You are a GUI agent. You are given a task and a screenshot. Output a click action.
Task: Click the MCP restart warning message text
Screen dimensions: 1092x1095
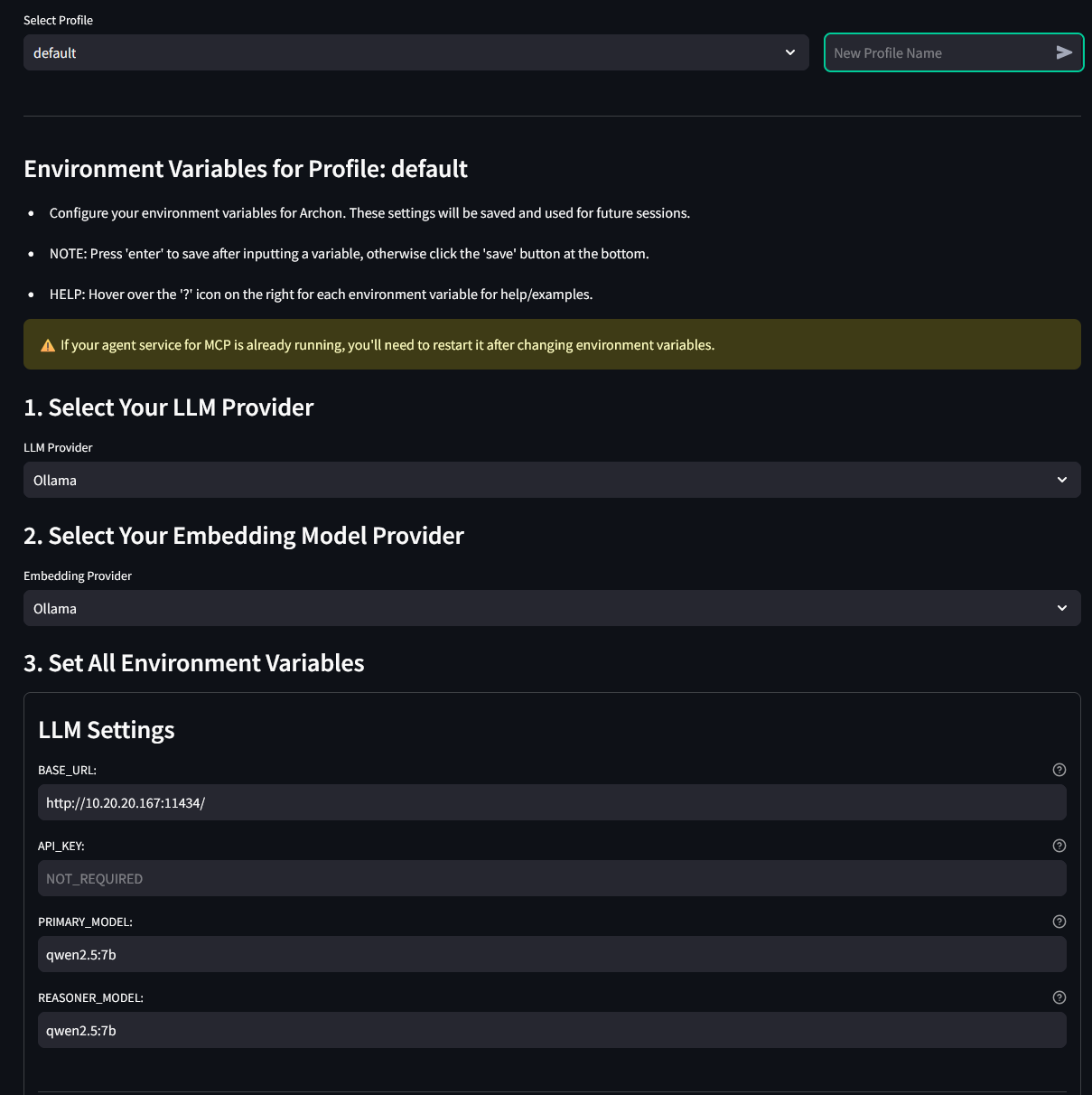click(x=387, y=345)
